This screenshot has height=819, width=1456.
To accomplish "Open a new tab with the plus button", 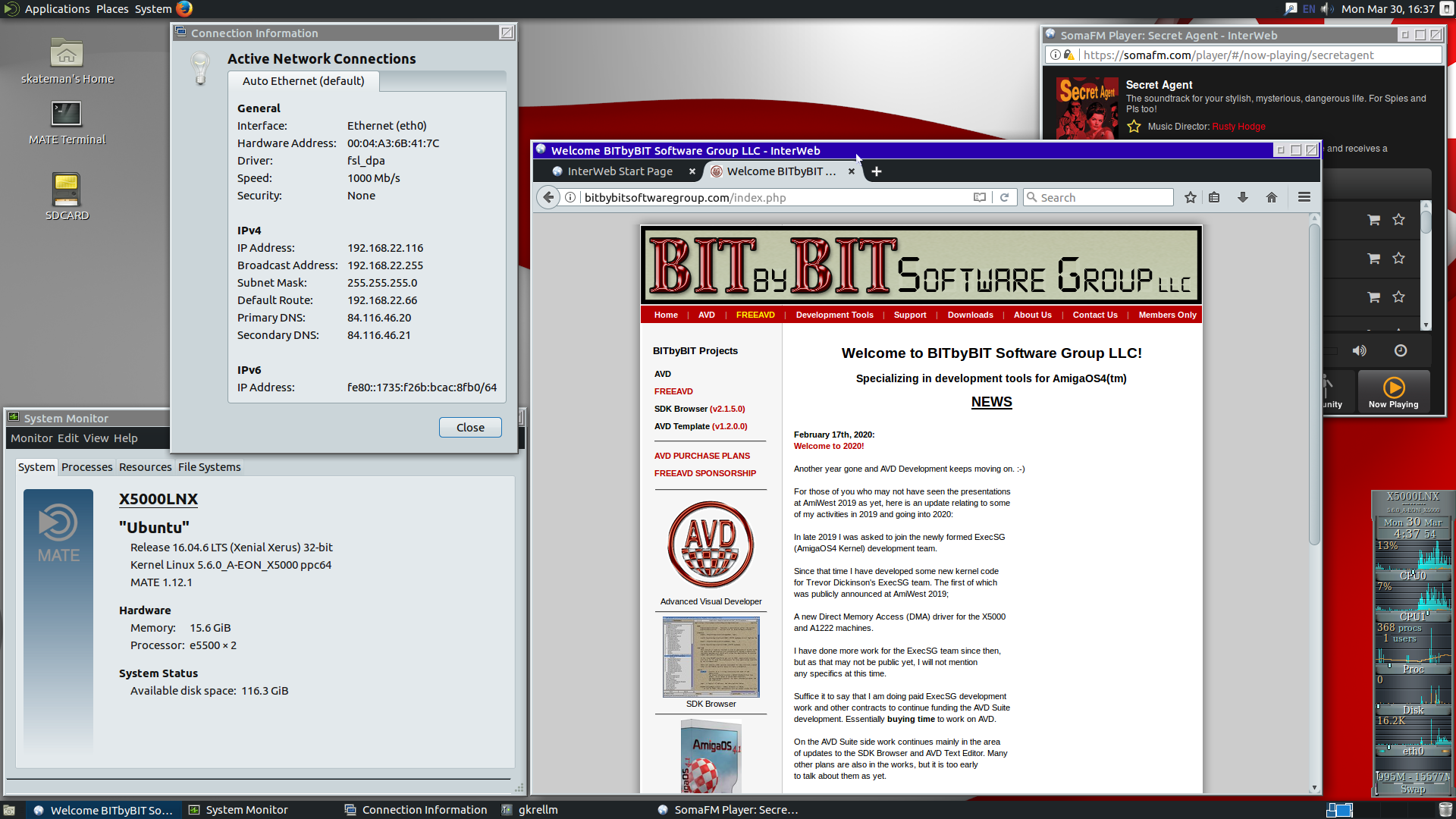I will (877, 171).
